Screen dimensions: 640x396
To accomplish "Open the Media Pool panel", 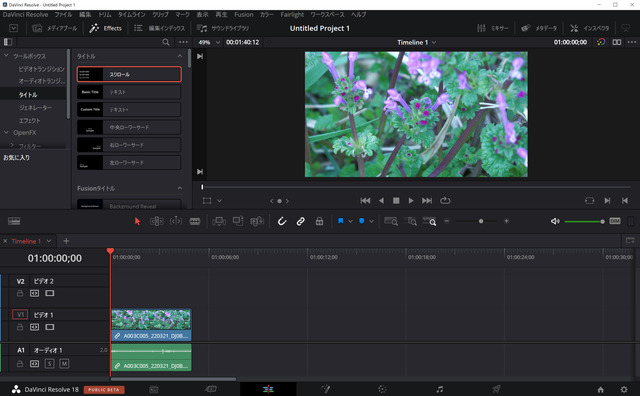I will (x=55, y=28).
